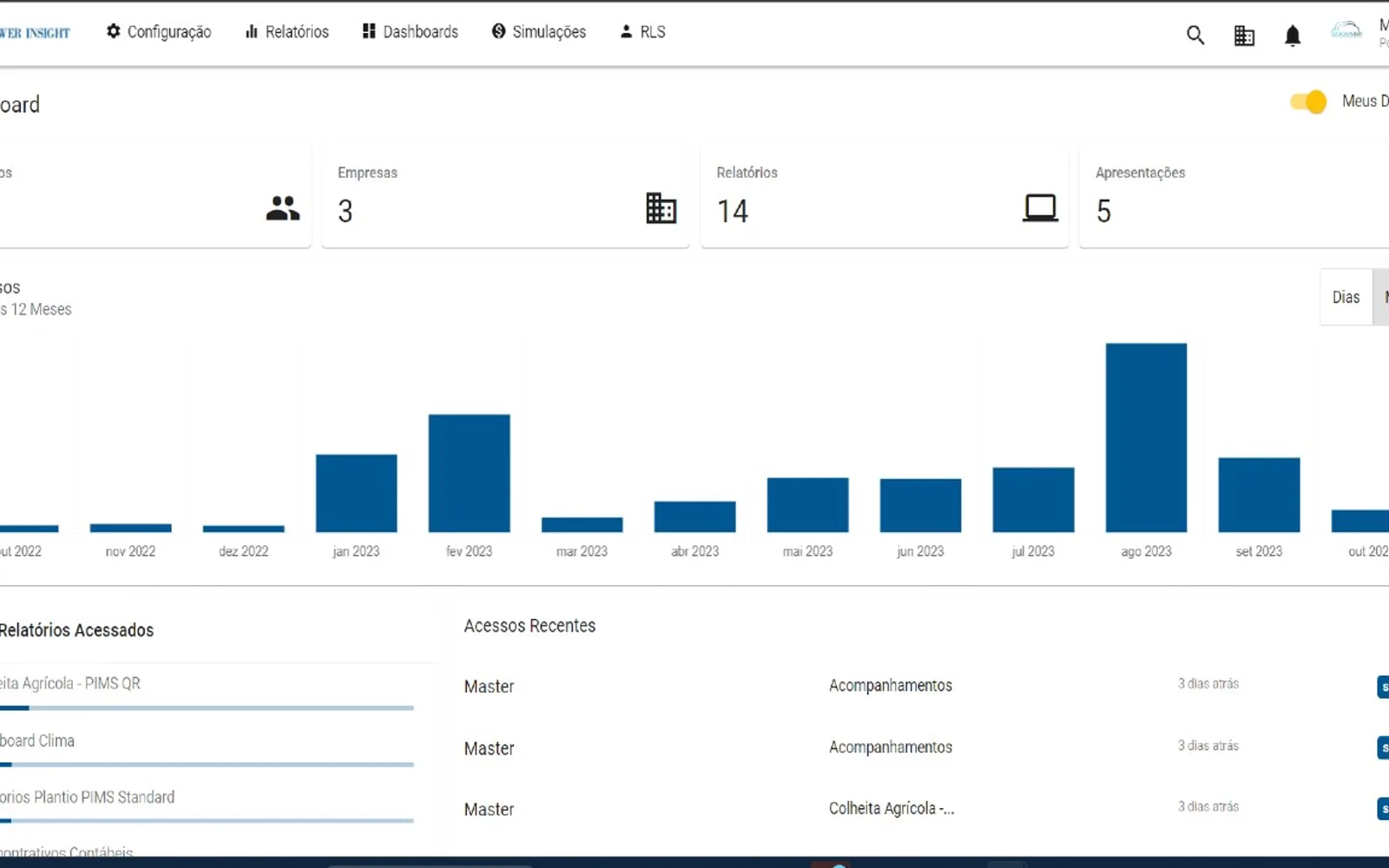This screenshot has height=868, width=1389.
Task: Click the Empresas card value 3
Action: 346,211
